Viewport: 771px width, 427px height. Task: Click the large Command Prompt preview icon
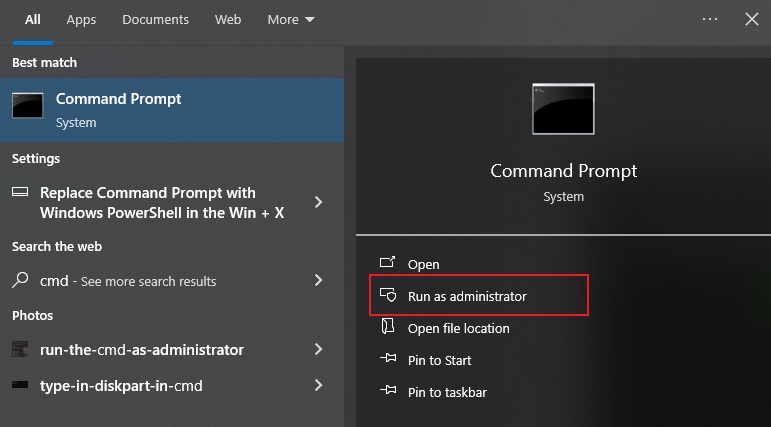point(563,109)
